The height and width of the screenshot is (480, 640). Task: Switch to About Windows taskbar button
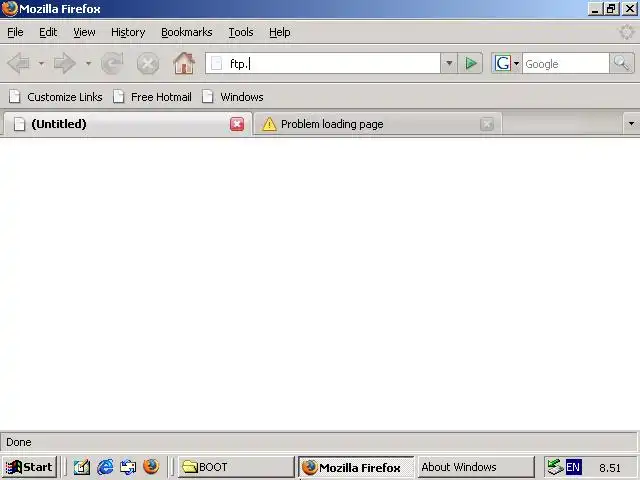pyautogui.click(x=476, y=467)
